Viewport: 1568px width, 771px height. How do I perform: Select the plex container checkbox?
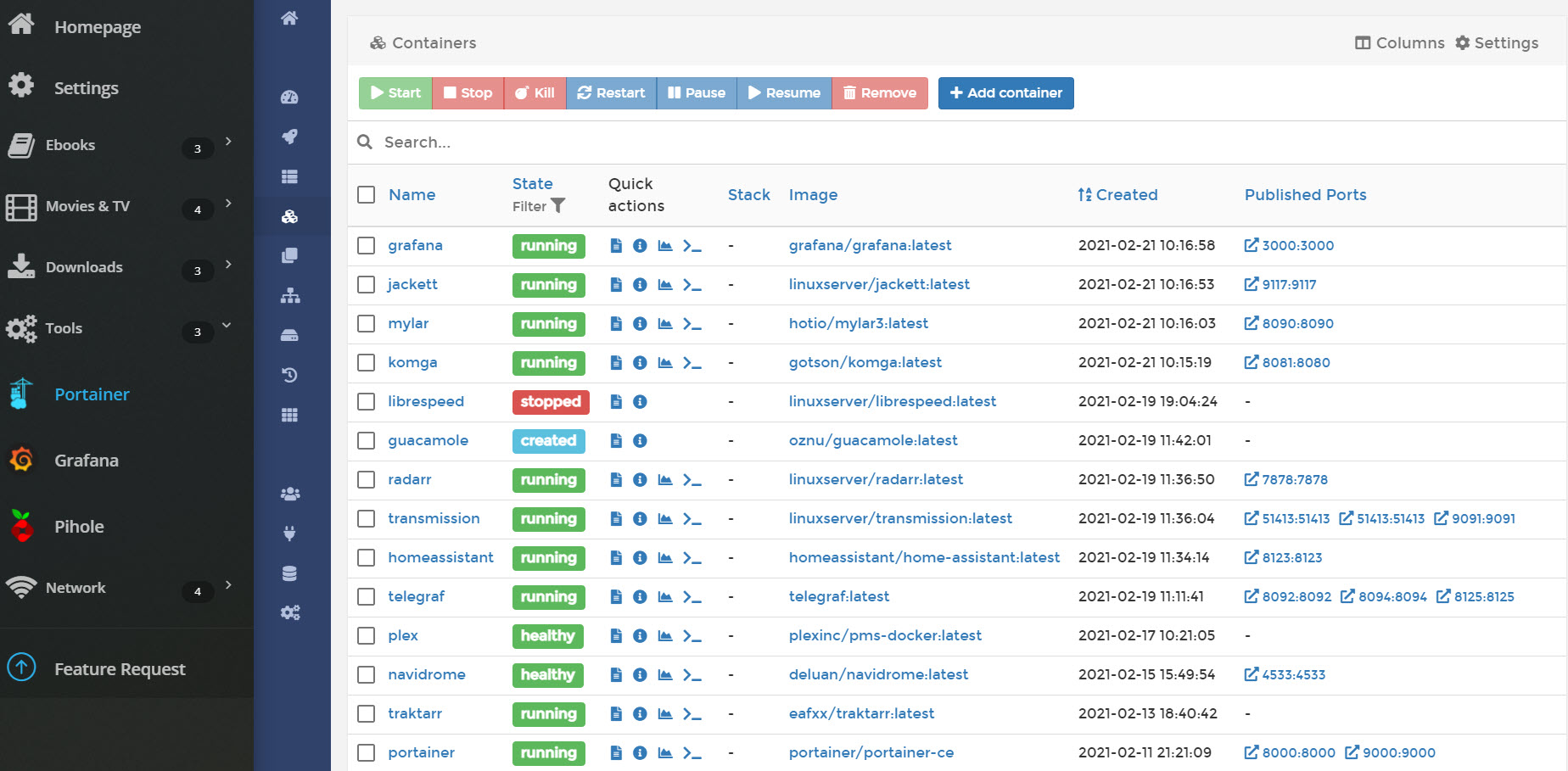pos(367,636)
